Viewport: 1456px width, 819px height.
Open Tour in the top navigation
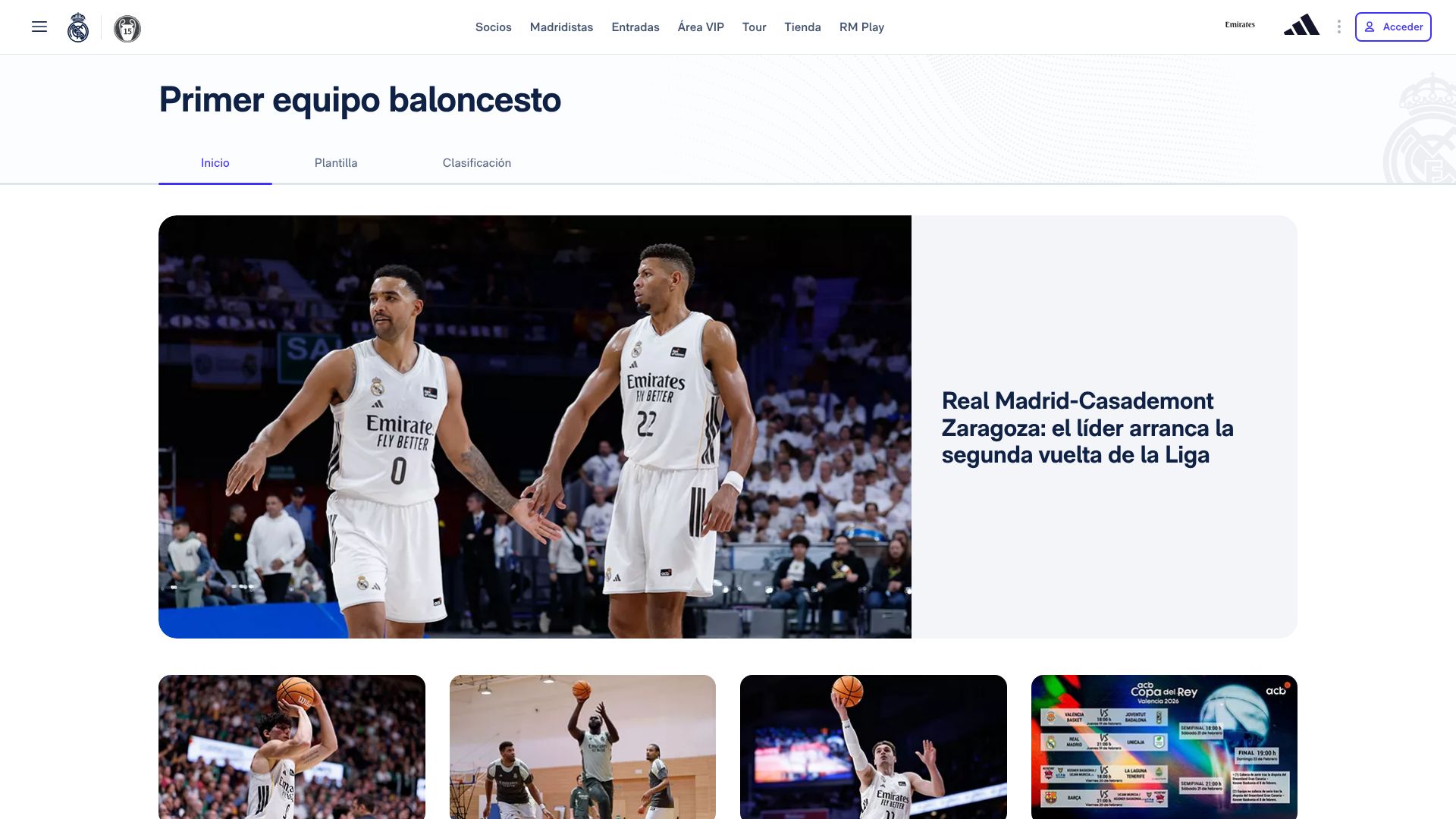(754, 27)
